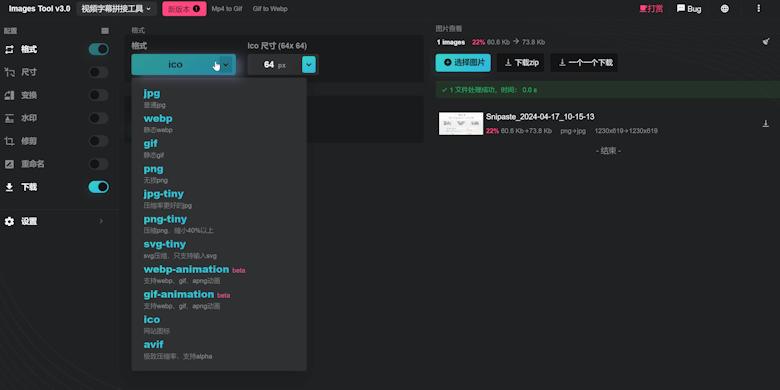Enable the 尺寸 size toggle

point(98,72)
